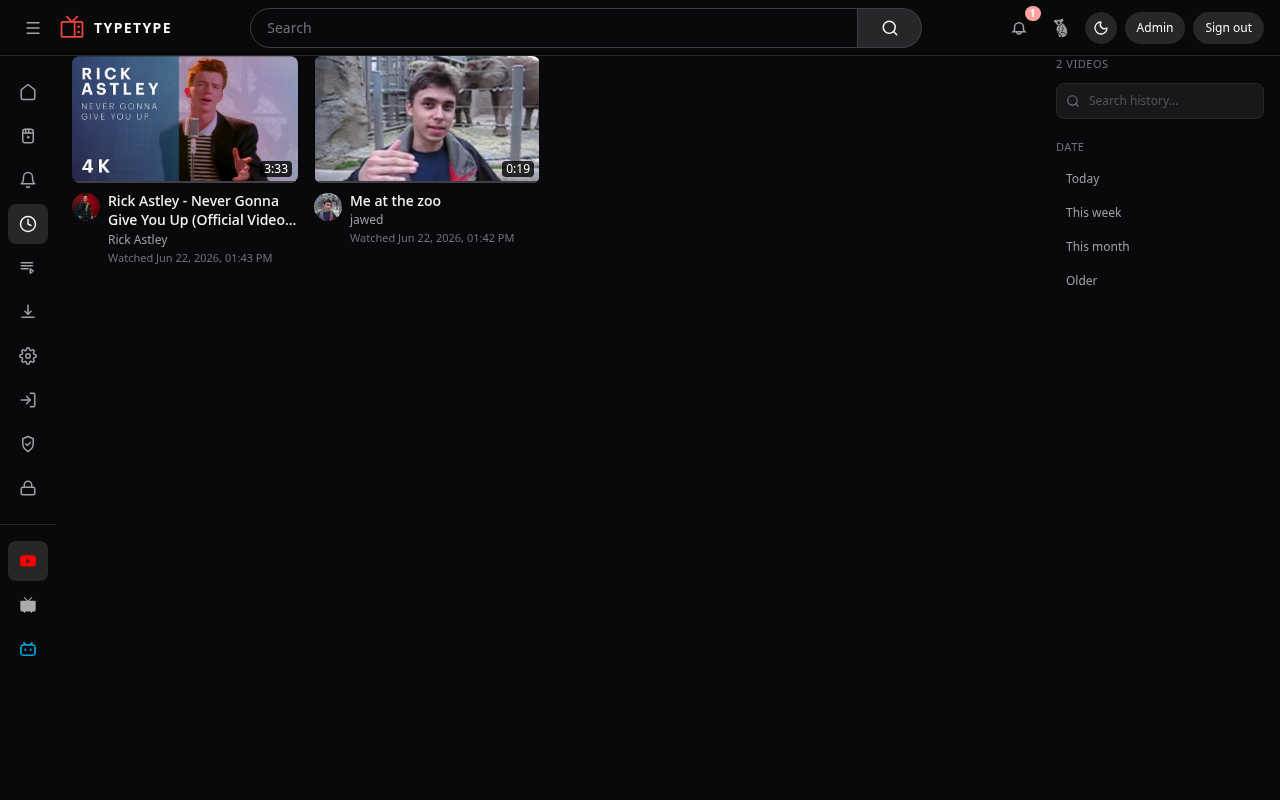The image size is (1280, 800).
Task: Click the Watched 01:42 PM timestamp
Action: (x=432, y=238)
